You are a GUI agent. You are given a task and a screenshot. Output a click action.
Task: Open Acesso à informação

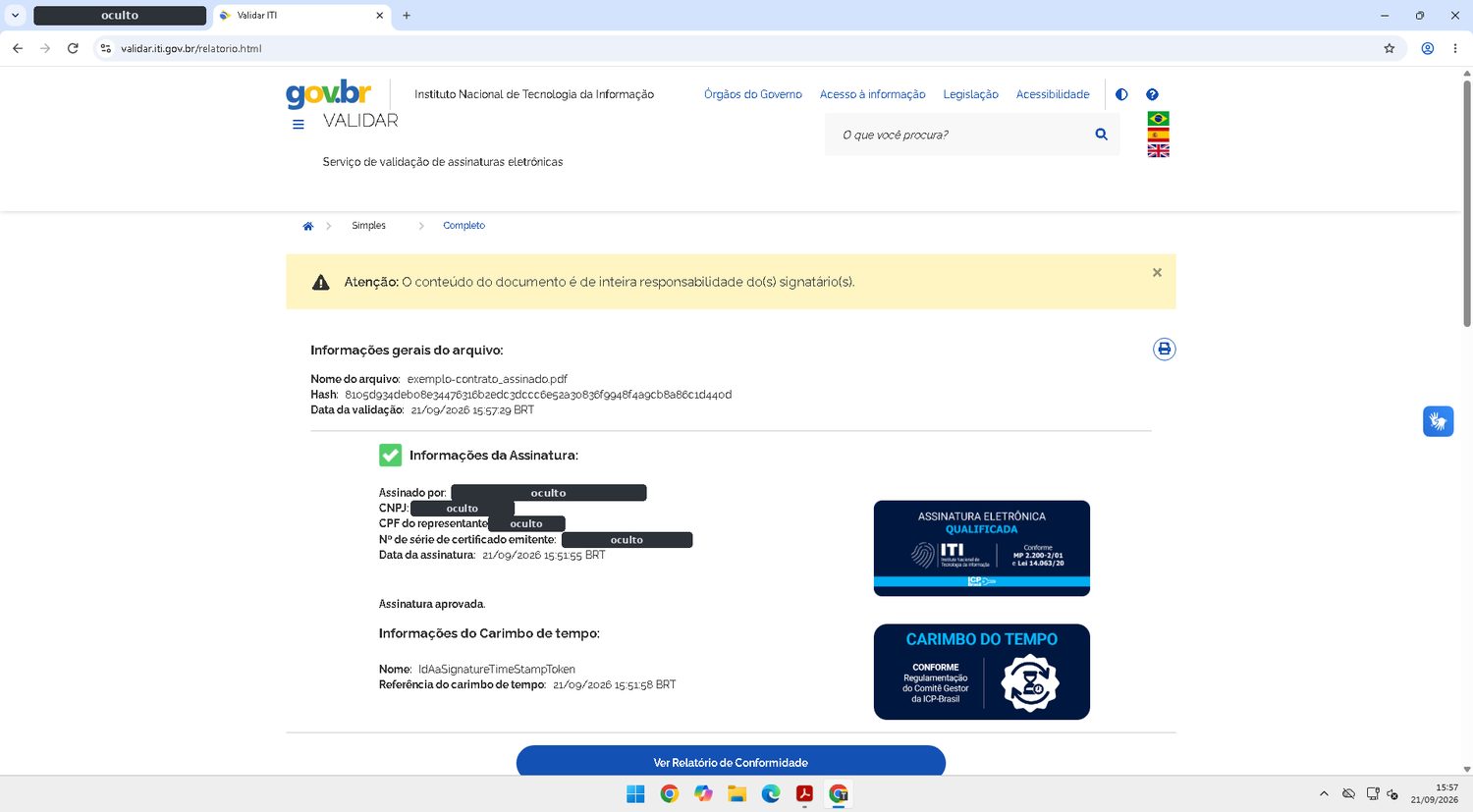point(873,94)
